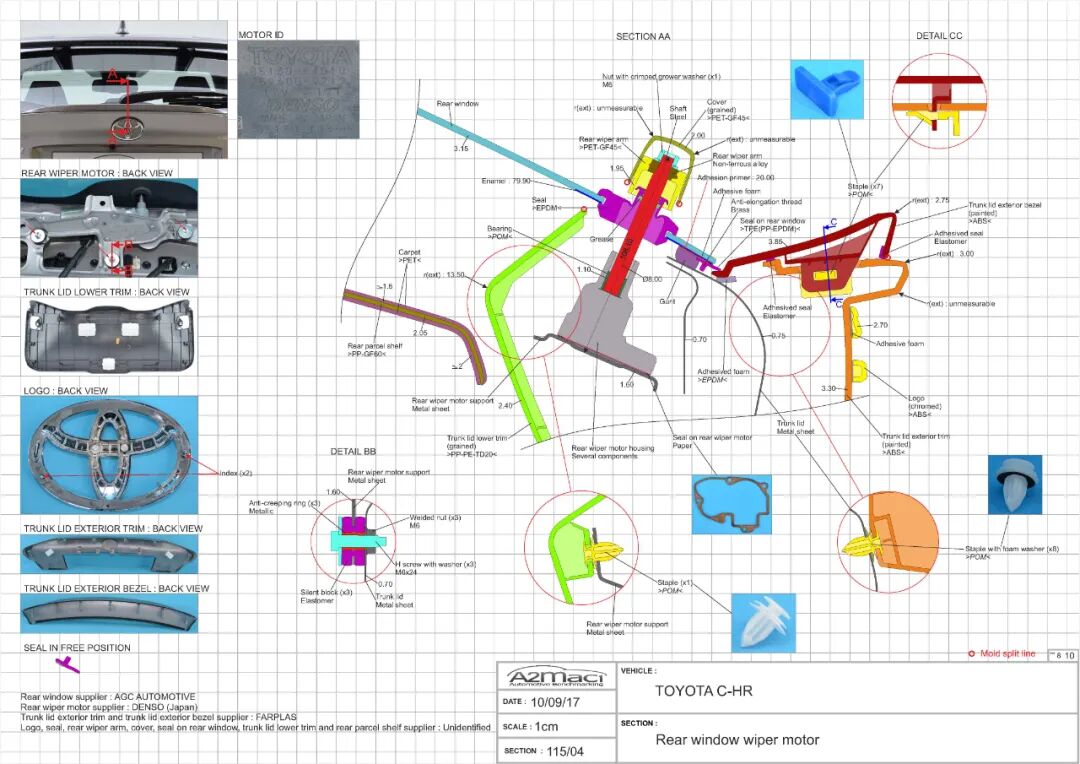1080x764 pixels.
Task: Click the 'Index (x2)' label
Action: pos(236,473)
